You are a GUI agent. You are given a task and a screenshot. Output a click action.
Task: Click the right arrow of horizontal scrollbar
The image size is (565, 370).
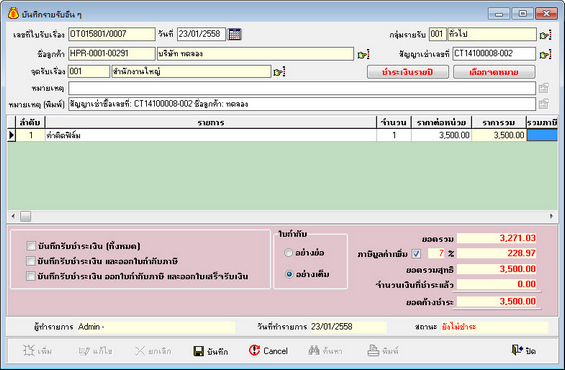tap(551, 216)
